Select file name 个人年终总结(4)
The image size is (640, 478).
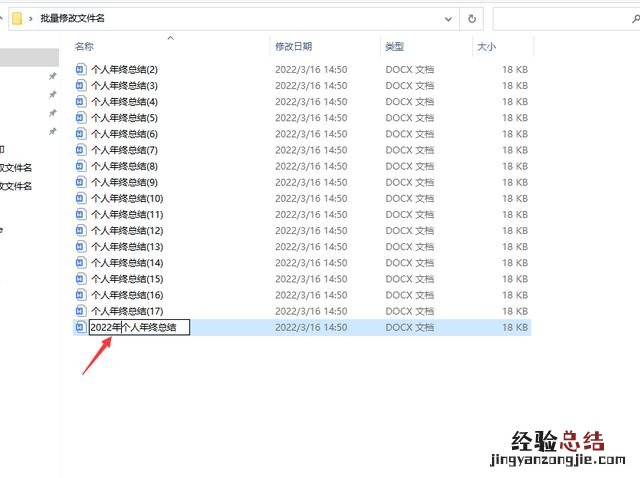124,102
